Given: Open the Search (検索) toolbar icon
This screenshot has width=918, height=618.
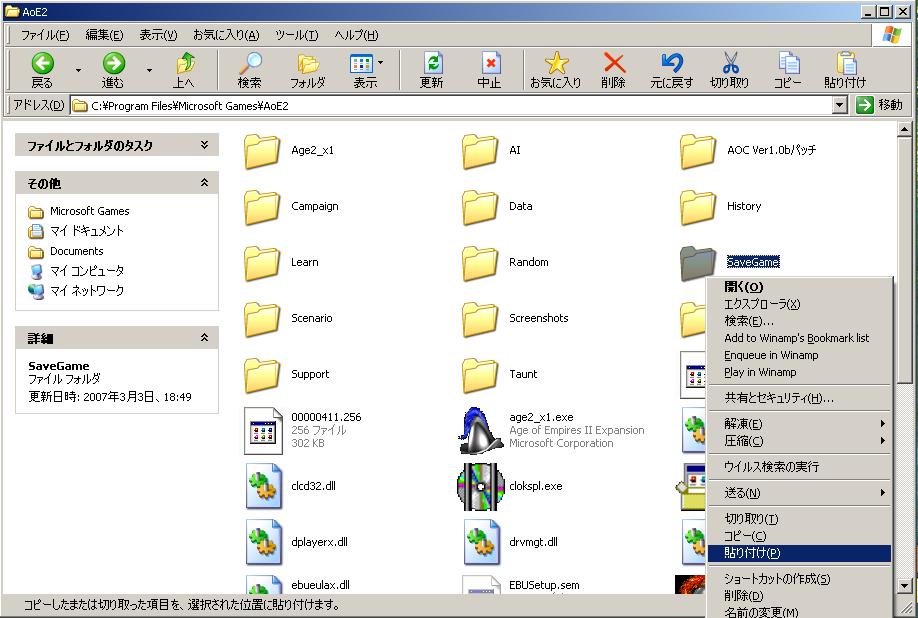Looking at the screenshot, I should point(251,70).
